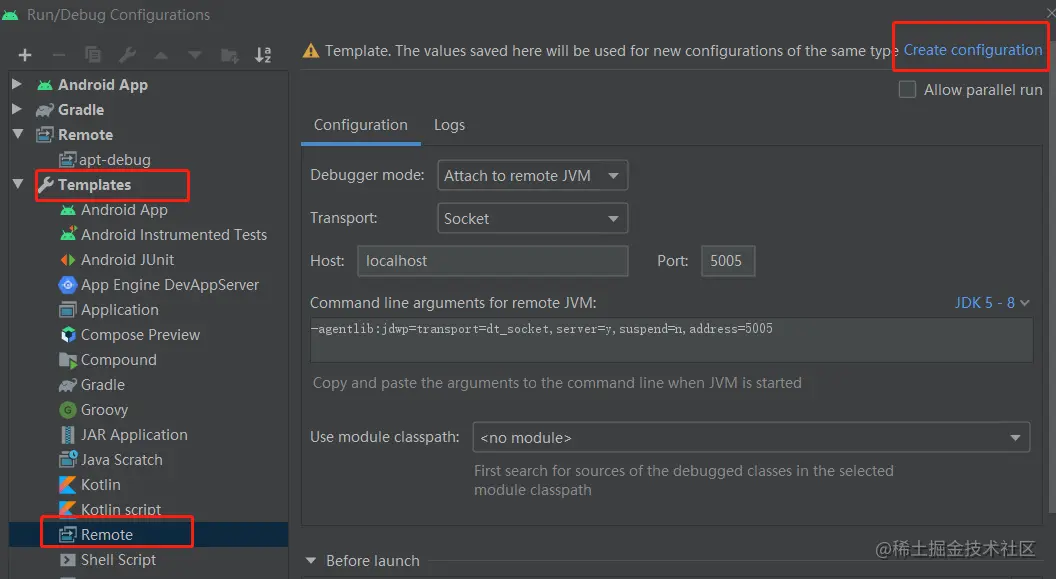This screenshot has width=1056, height=579.
Task: Open the Transport Socket dropdown
Action: 533,218
